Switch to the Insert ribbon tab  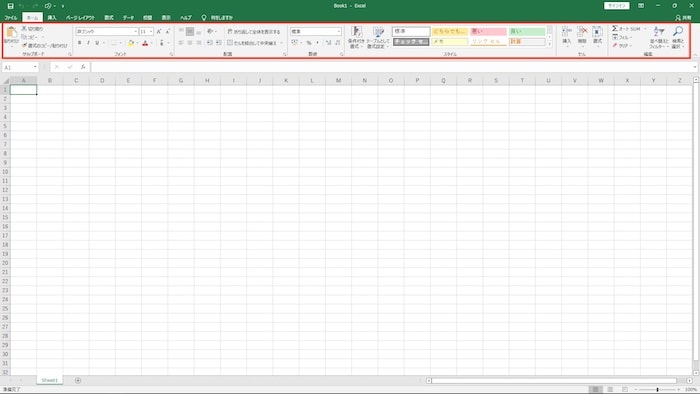click(52, 17)
